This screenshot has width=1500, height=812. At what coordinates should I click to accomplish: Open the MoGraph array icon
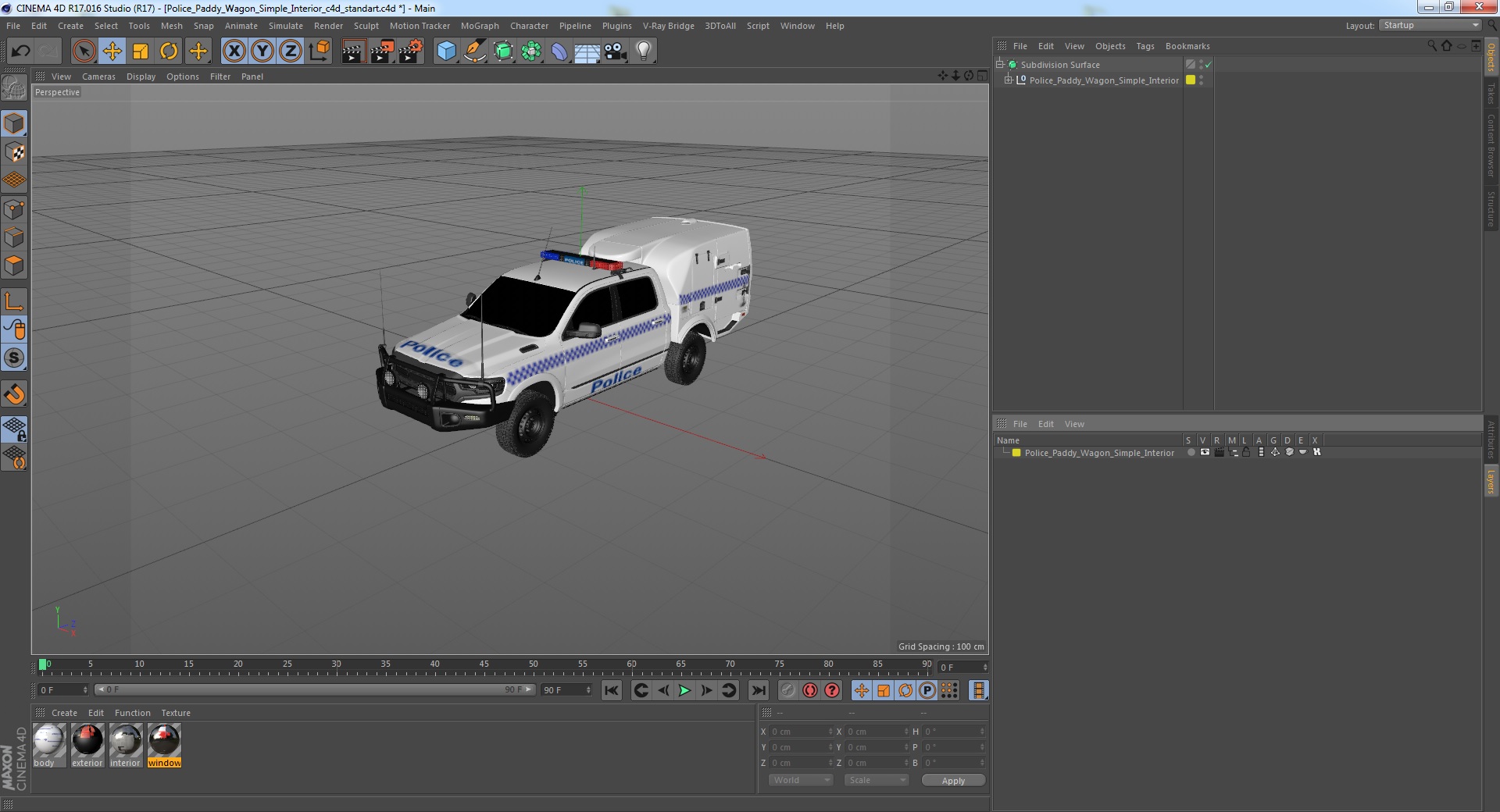coord(531,52)
